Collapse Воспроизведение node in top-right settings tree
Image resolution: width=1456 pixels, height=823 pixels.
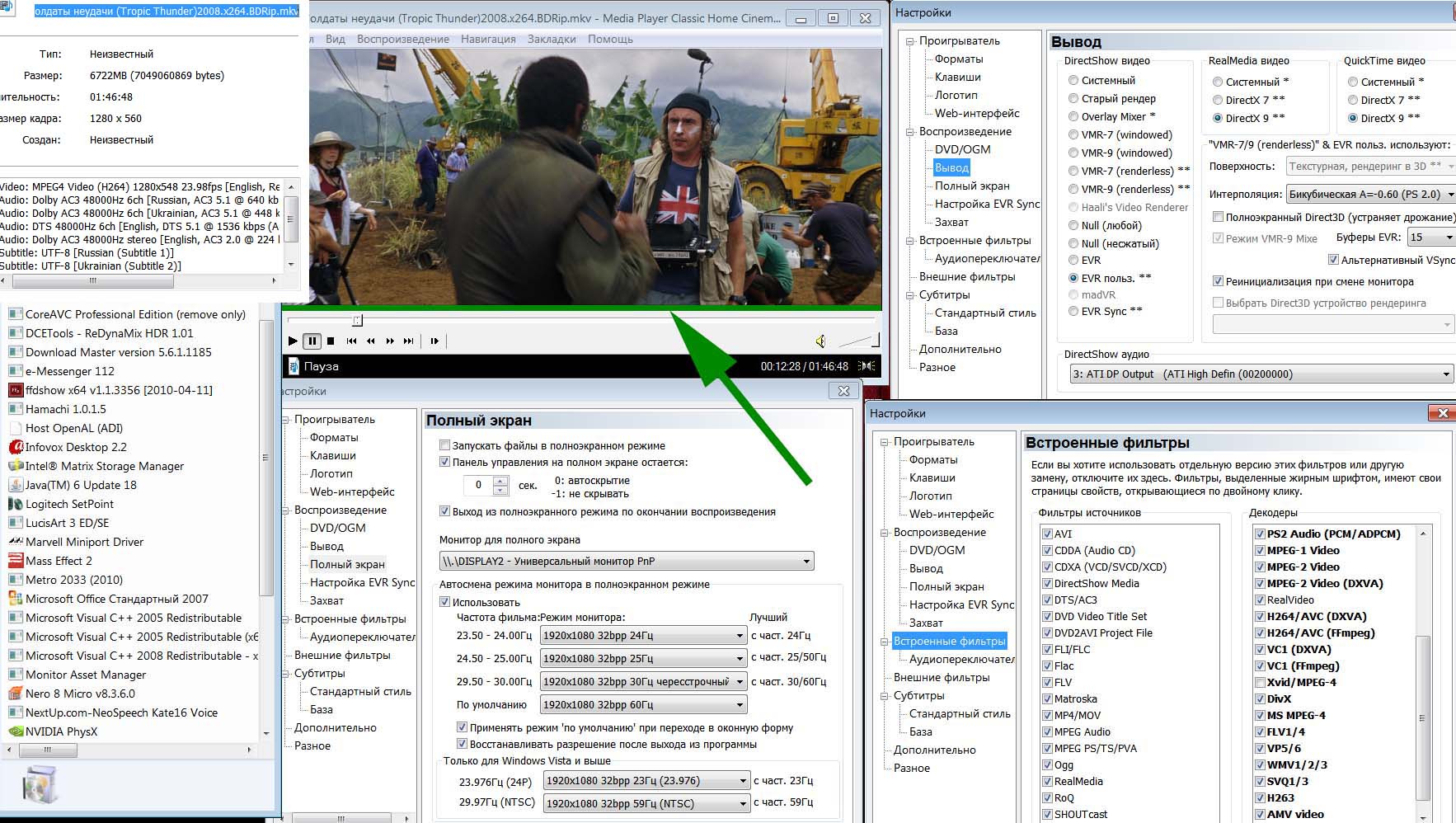coord(910,131)
